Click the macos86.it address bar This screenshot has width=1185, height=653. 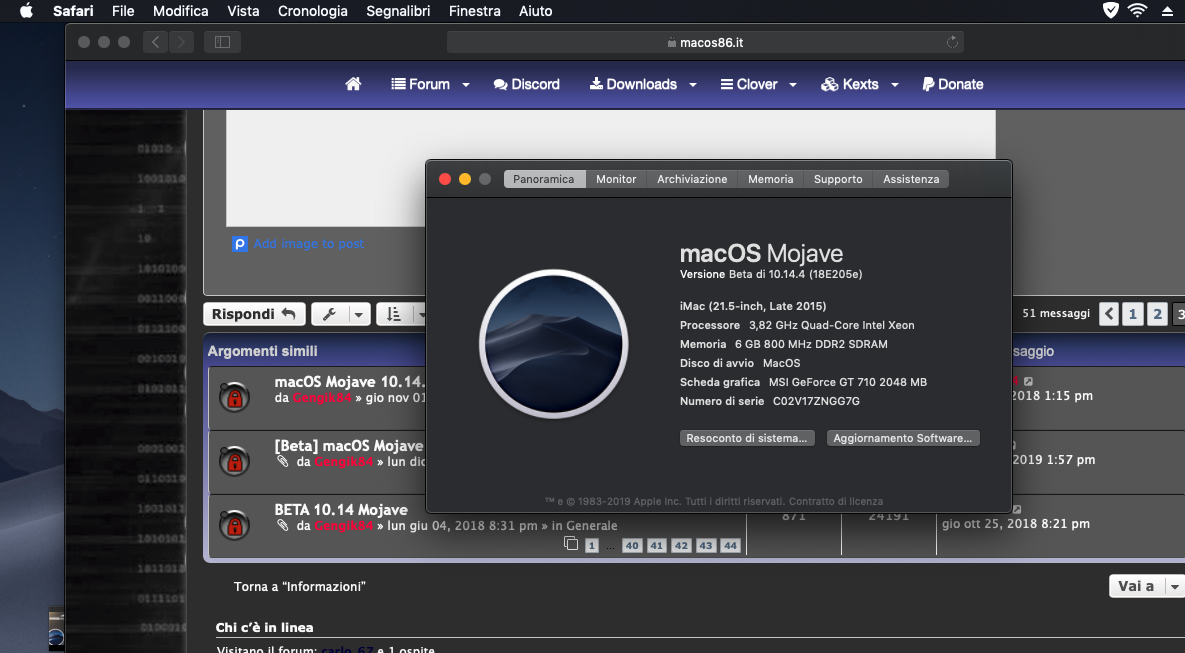click(x=705, y=42)
